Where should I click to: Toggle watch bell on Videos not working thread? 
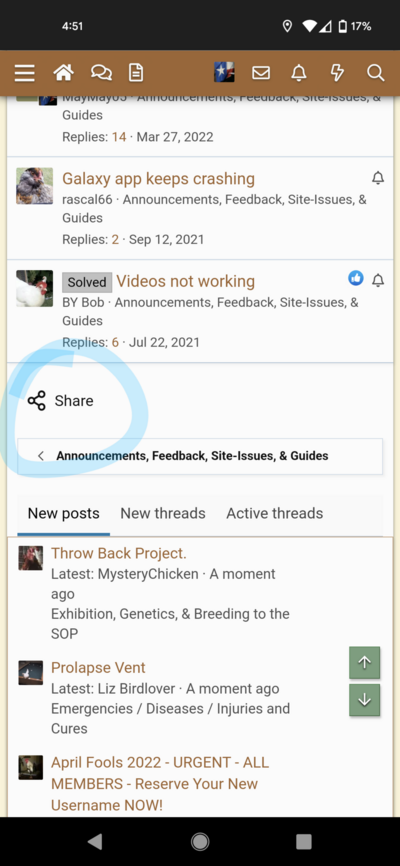(378, 281)
